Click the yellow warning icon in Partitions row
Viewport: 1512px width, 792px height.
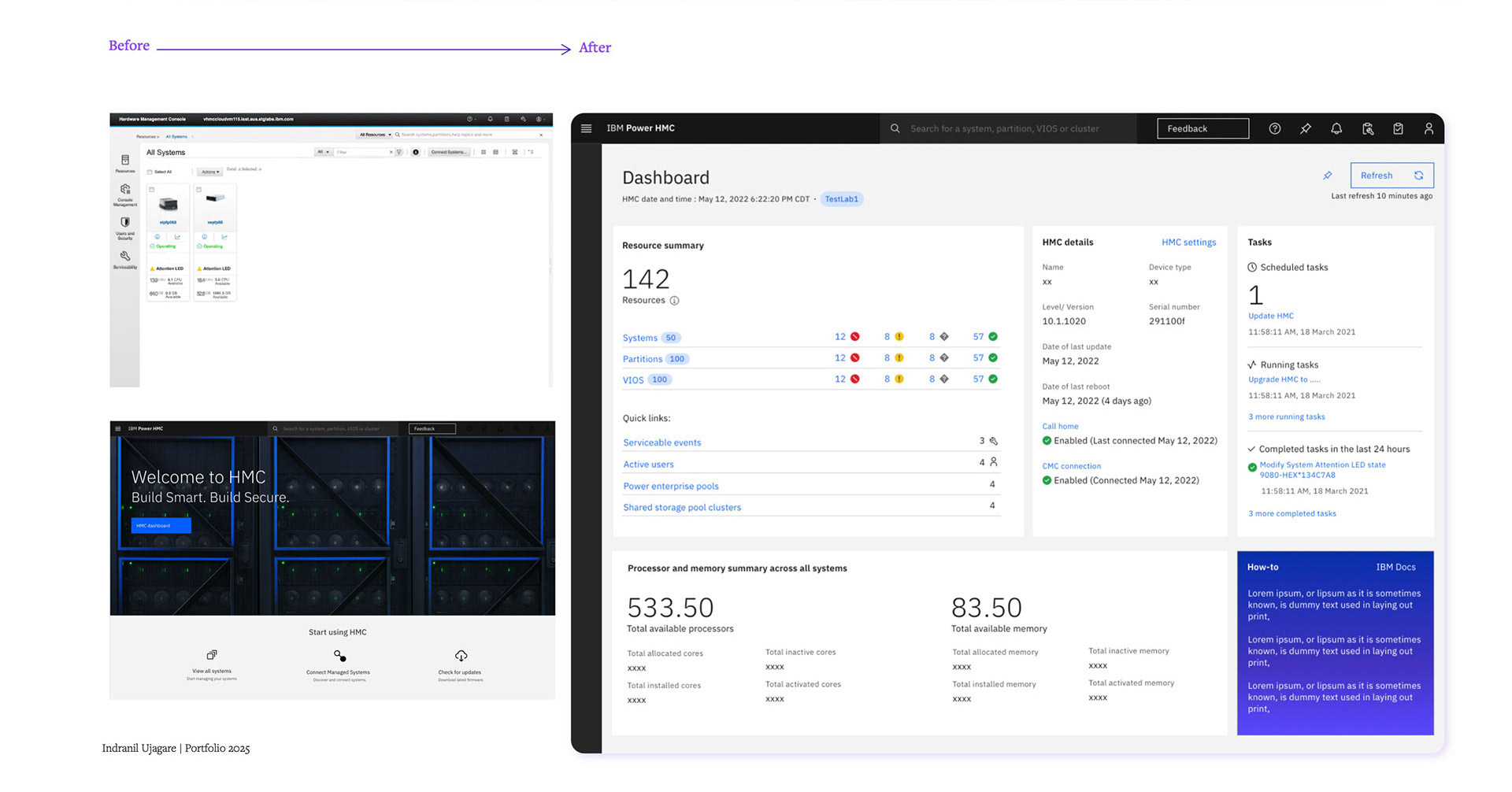tap(899, 358)
